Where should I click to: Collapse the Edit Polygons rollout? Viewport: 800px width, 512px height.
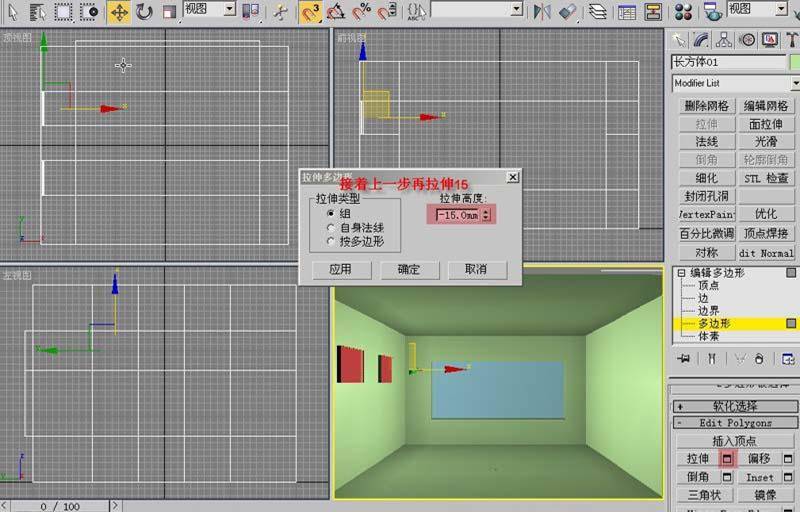coord(735,423)
